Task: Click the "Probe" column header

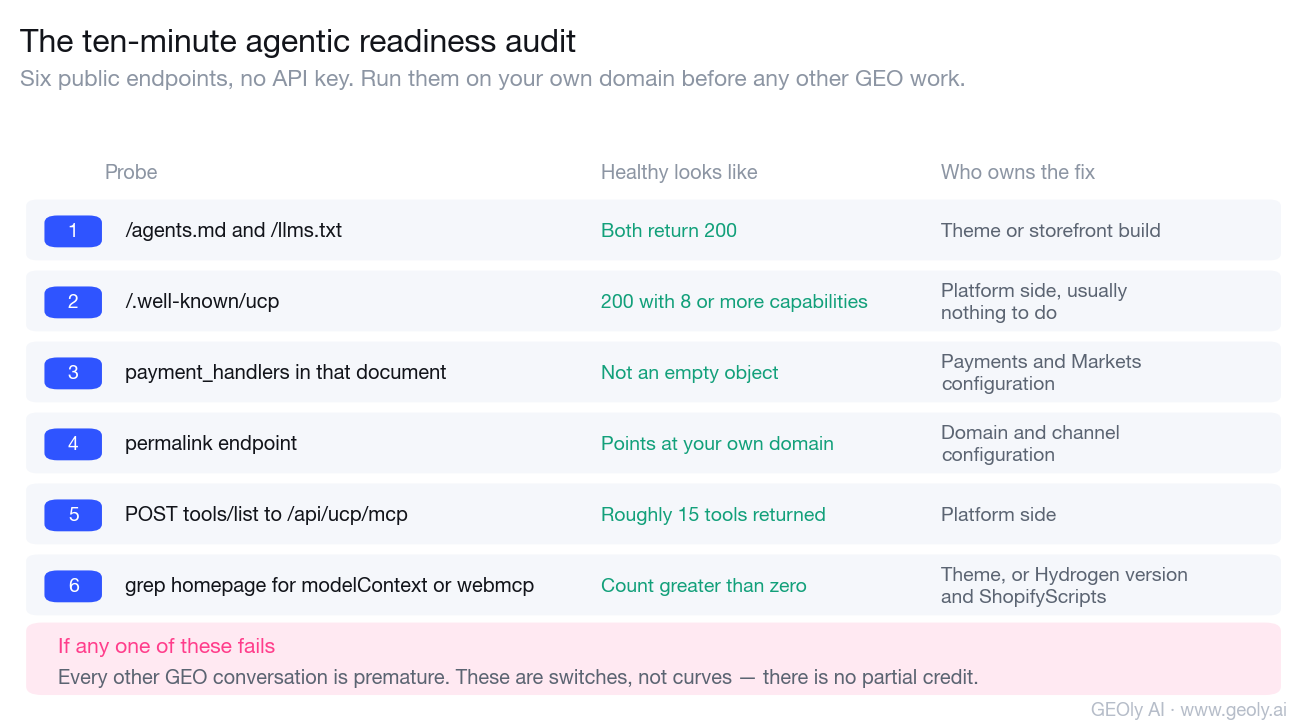Action: tap(131, 172)
